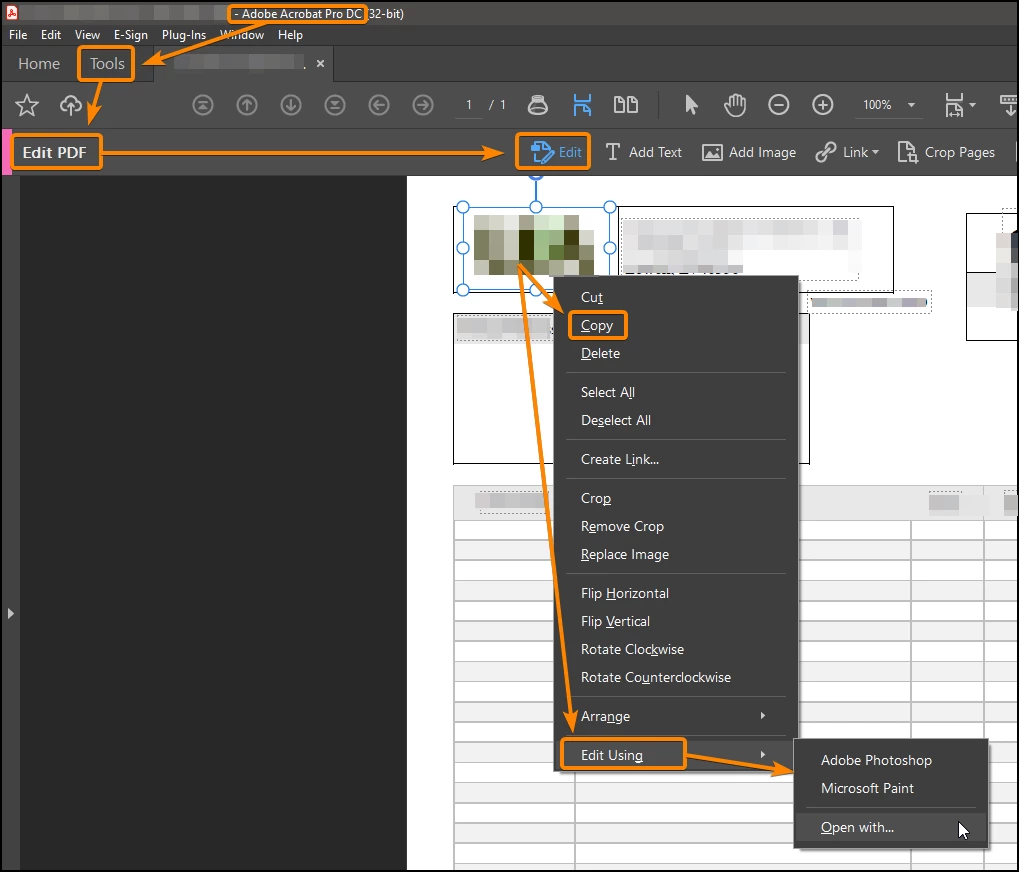Go to last page icon
This screenshot has width=1019, height=872.
coord(335,105)
